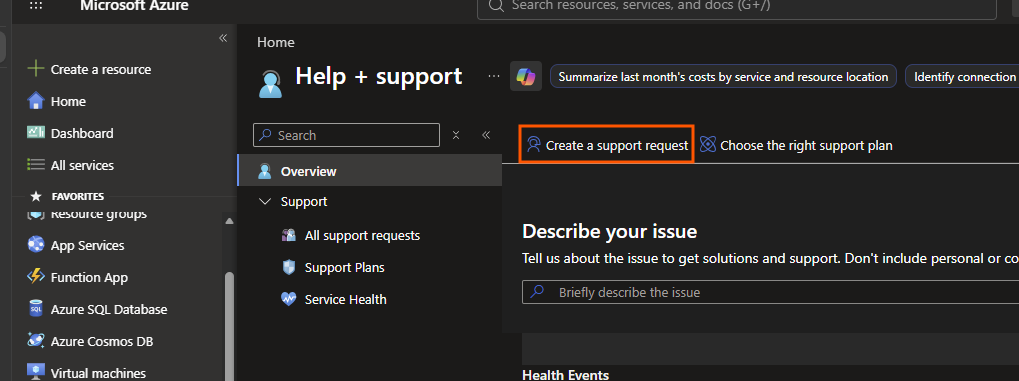Click the Support group label

[x=303, y=202]
